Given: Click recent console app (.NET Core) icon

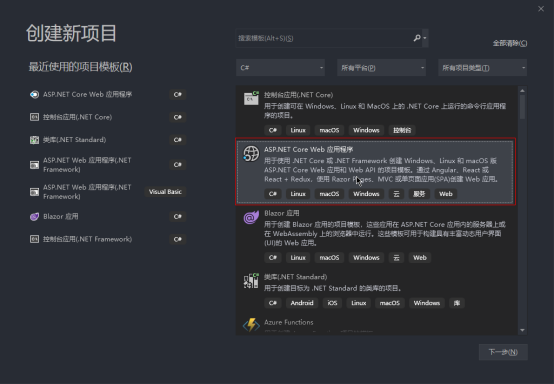Looking at the screenshot, I should coord(34,117).
